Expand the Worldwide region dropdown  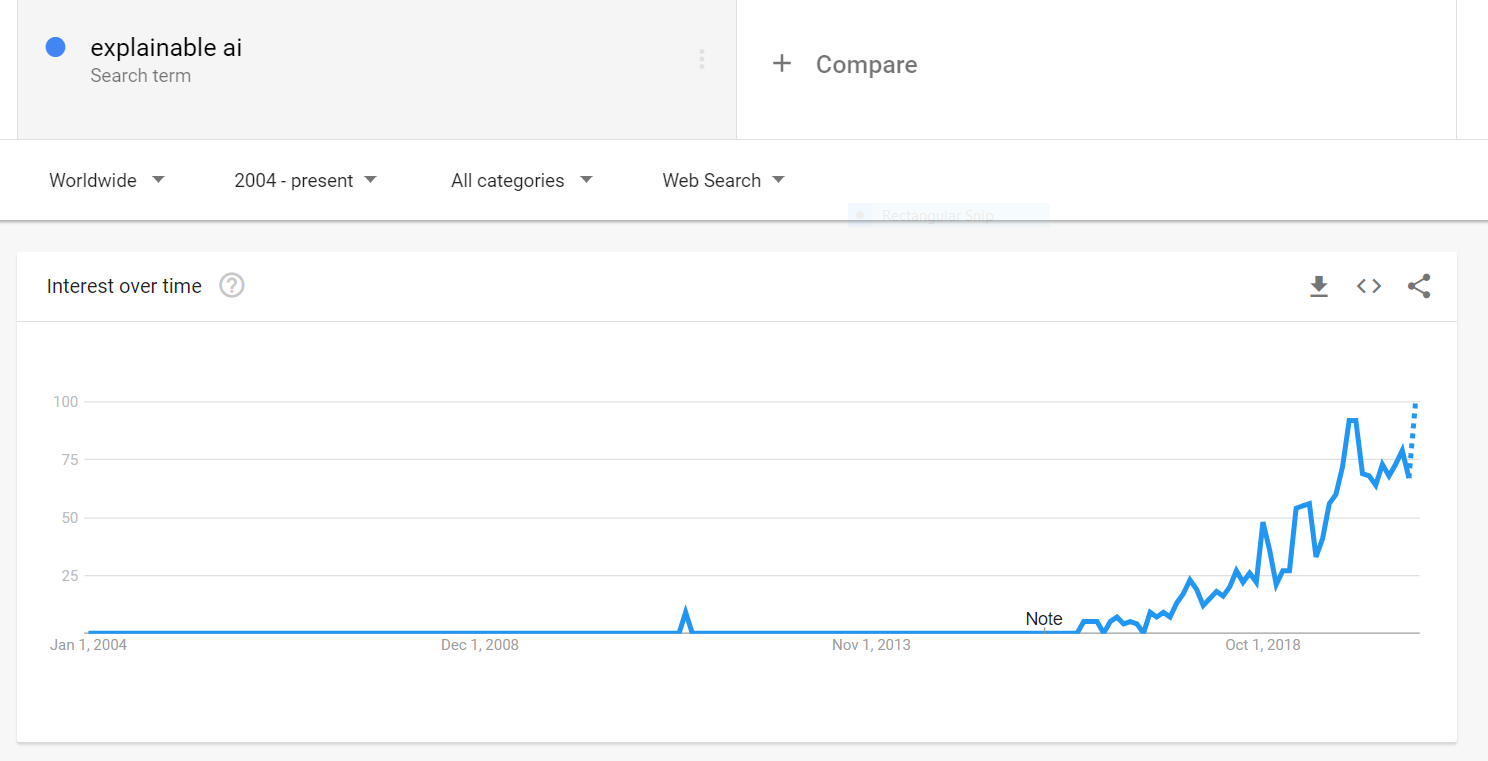[x=107, y=180]
